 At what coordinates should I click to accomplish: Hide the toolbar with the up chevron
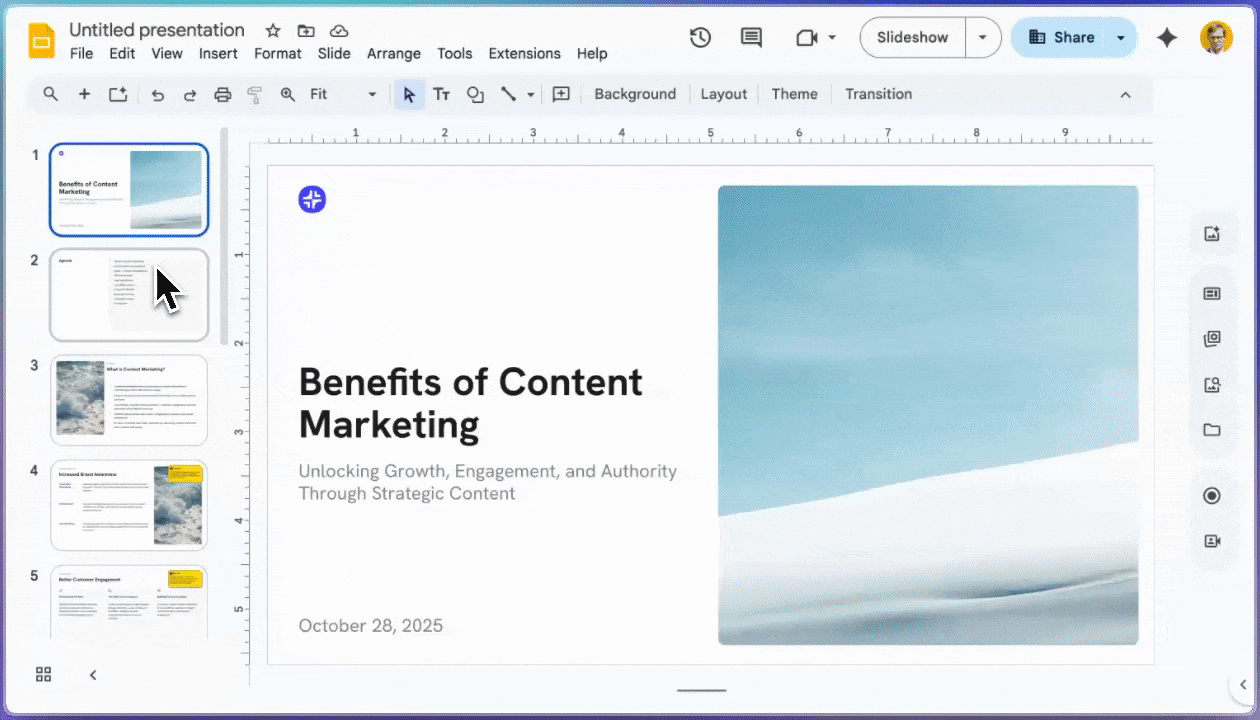click(1125, 94)
